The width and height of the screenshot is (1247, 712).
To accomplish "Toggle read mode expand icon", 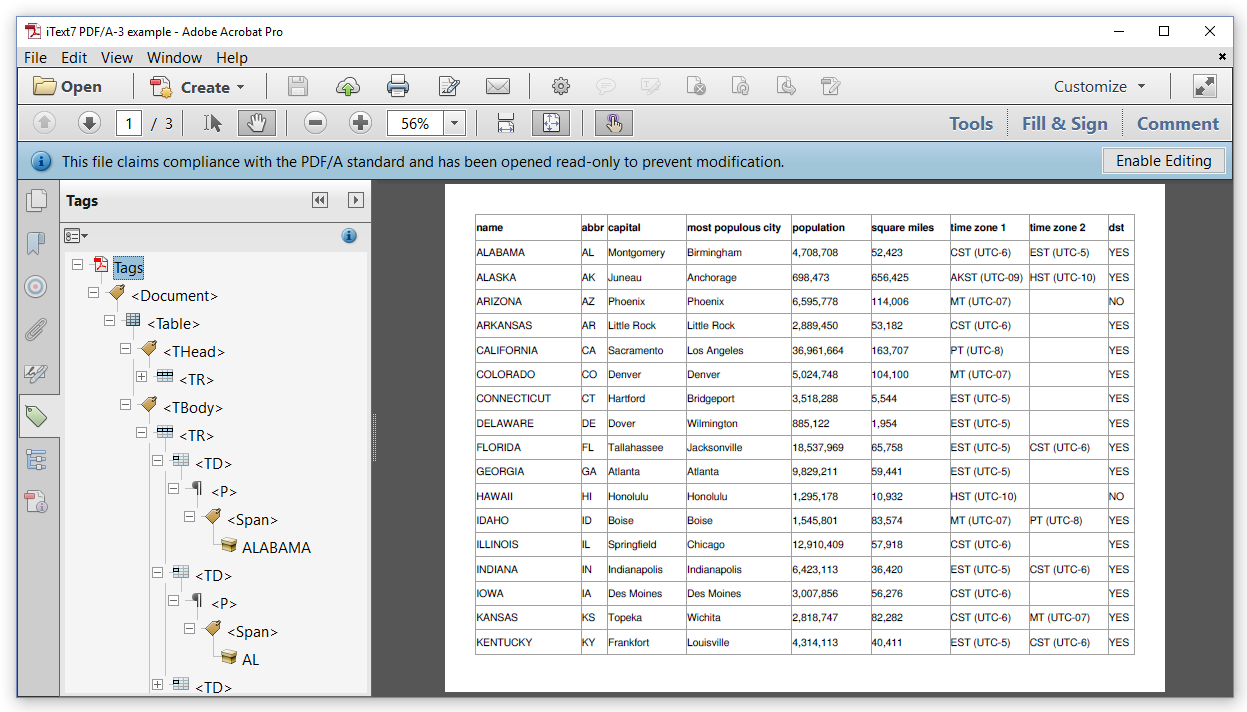I will coord(1205,87).
